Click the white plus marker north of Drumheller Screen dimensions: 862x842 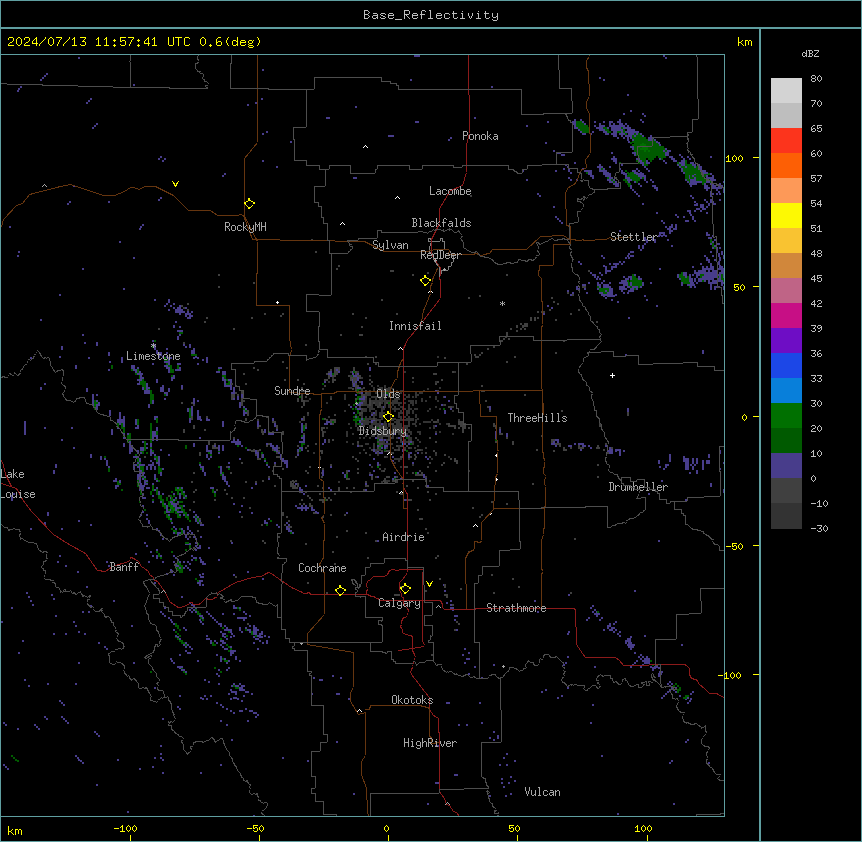612,375
